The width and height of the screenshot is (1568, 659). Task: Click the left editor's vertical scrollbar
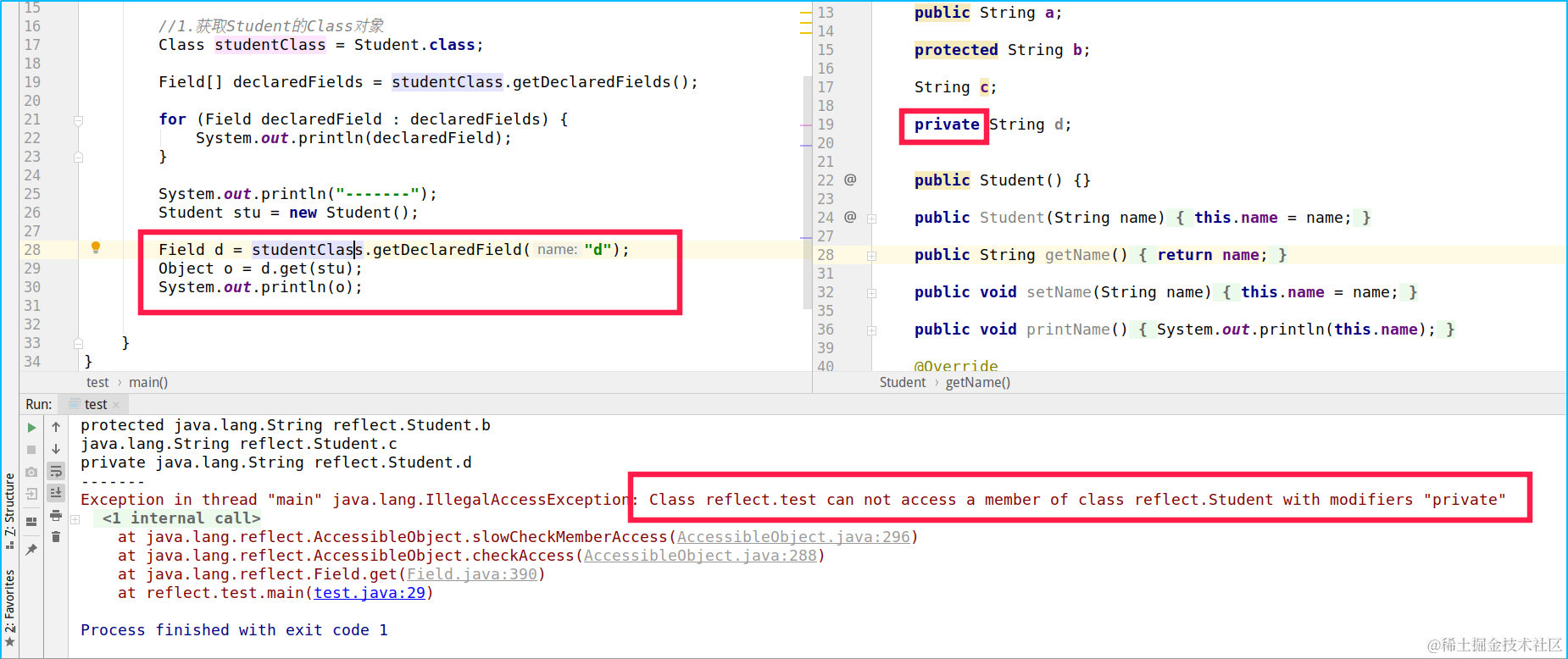click(807, 192)
